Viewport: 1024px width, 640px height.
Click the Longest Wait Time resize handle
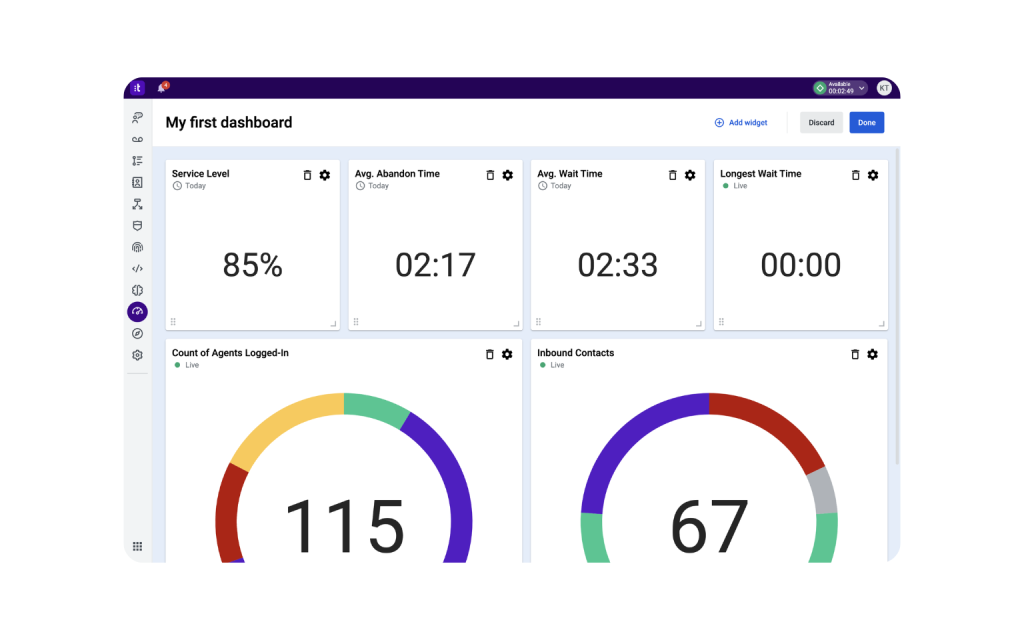coord(881,323)
